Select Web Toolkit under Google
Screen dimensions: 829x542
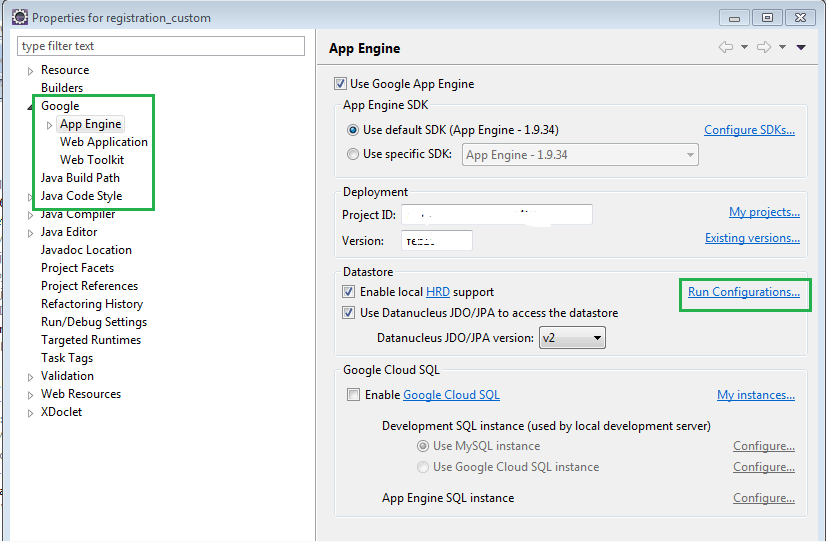[92, 160]
